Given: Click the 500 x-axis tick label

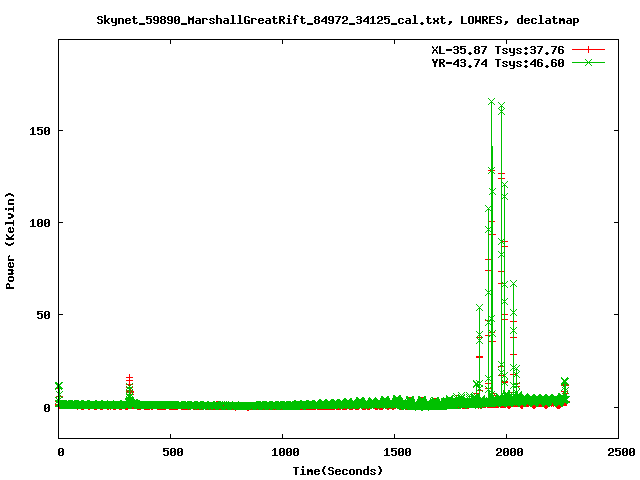Looking at the screenshot, I should pos(173,452).
